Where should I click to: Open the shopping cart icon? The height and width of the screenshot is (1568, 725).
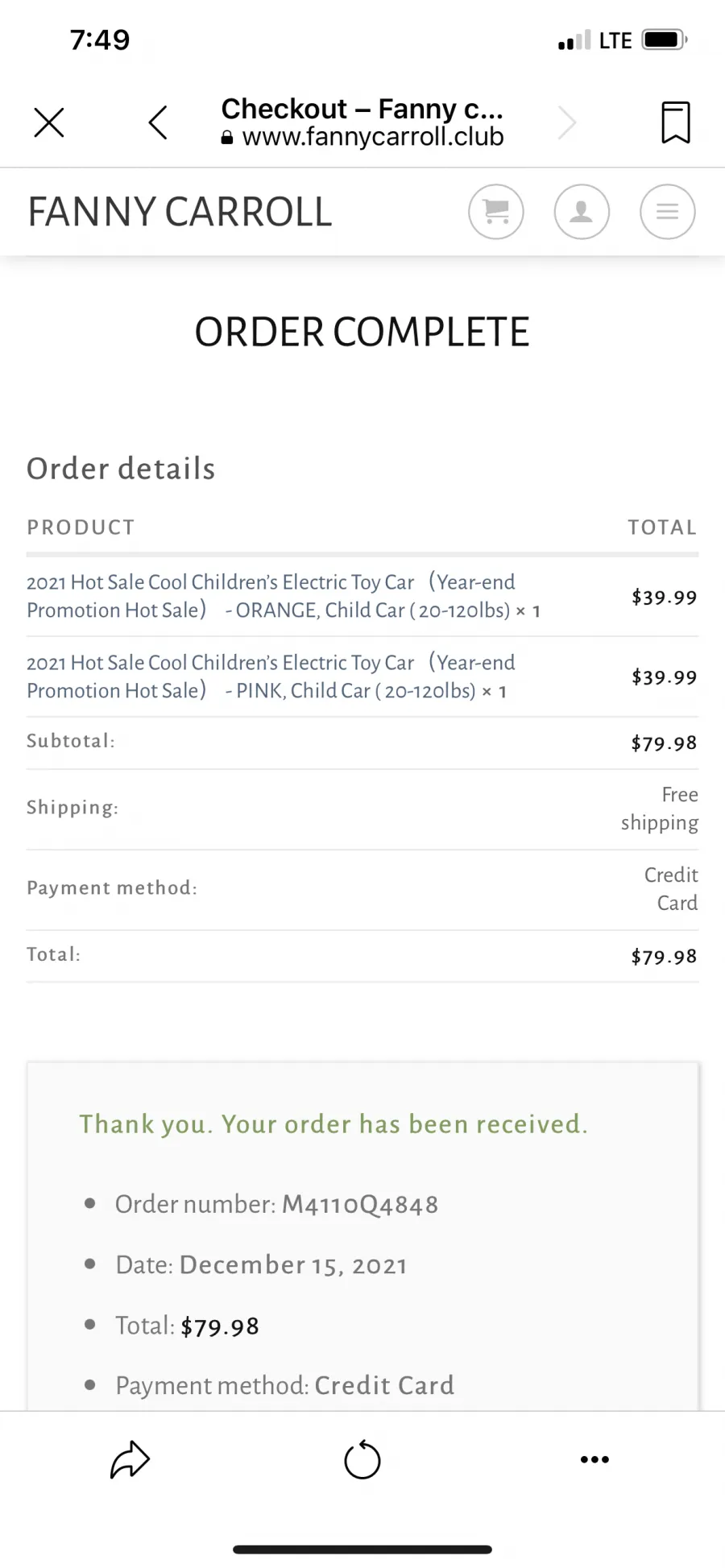[x=496, y=212]
